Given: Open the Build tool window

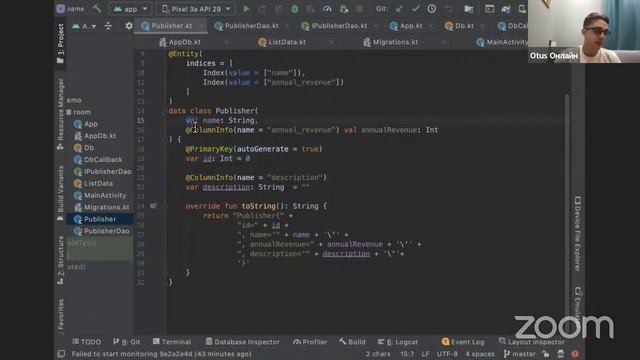Looking at the screenshot, I should pos(352,342).
